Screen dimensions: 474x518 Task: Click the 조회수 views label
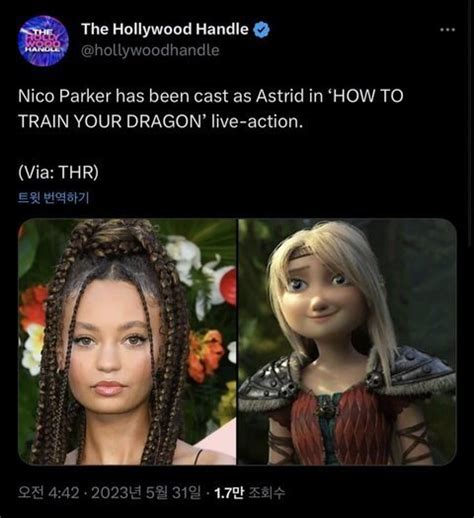coord(267,493)
